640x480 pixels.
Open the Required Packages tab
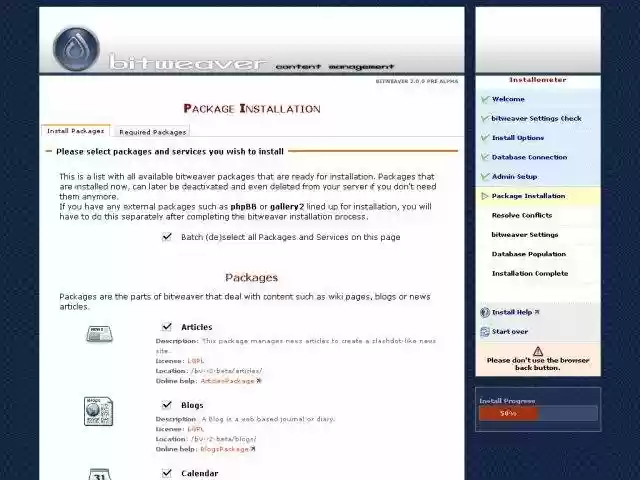(153, 132)
